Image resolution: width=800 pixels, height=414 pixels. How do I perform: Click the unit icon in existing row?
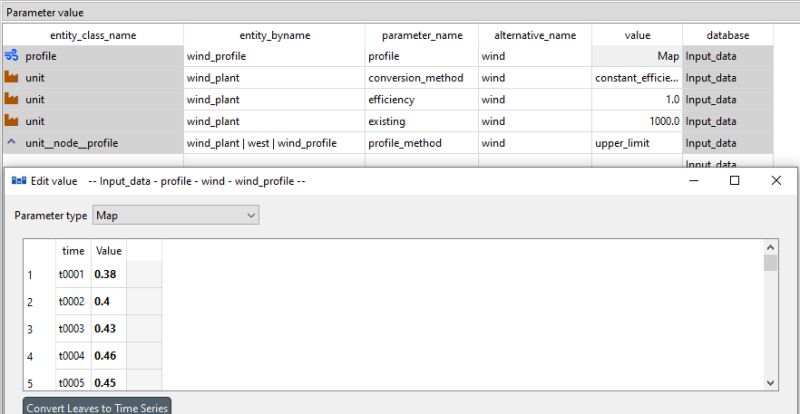(x=11, y=121)
